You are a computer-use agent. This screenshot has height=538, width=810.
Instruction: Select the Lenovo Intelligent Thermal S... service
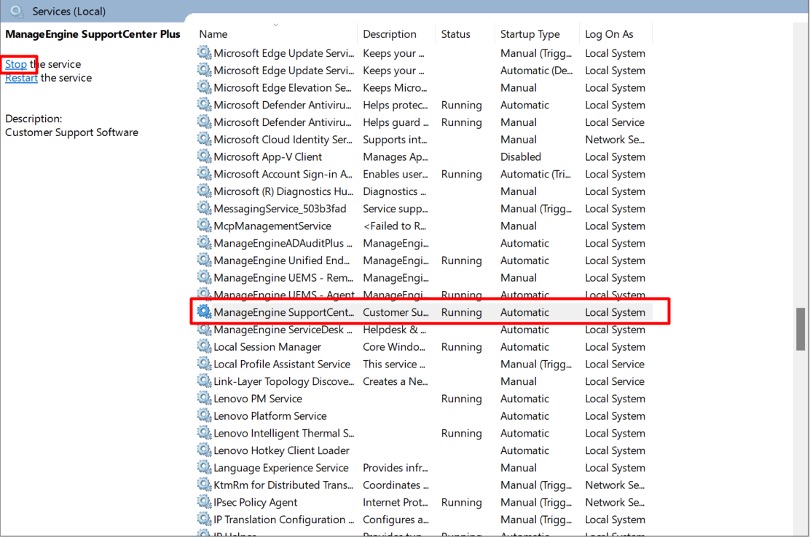284,433
